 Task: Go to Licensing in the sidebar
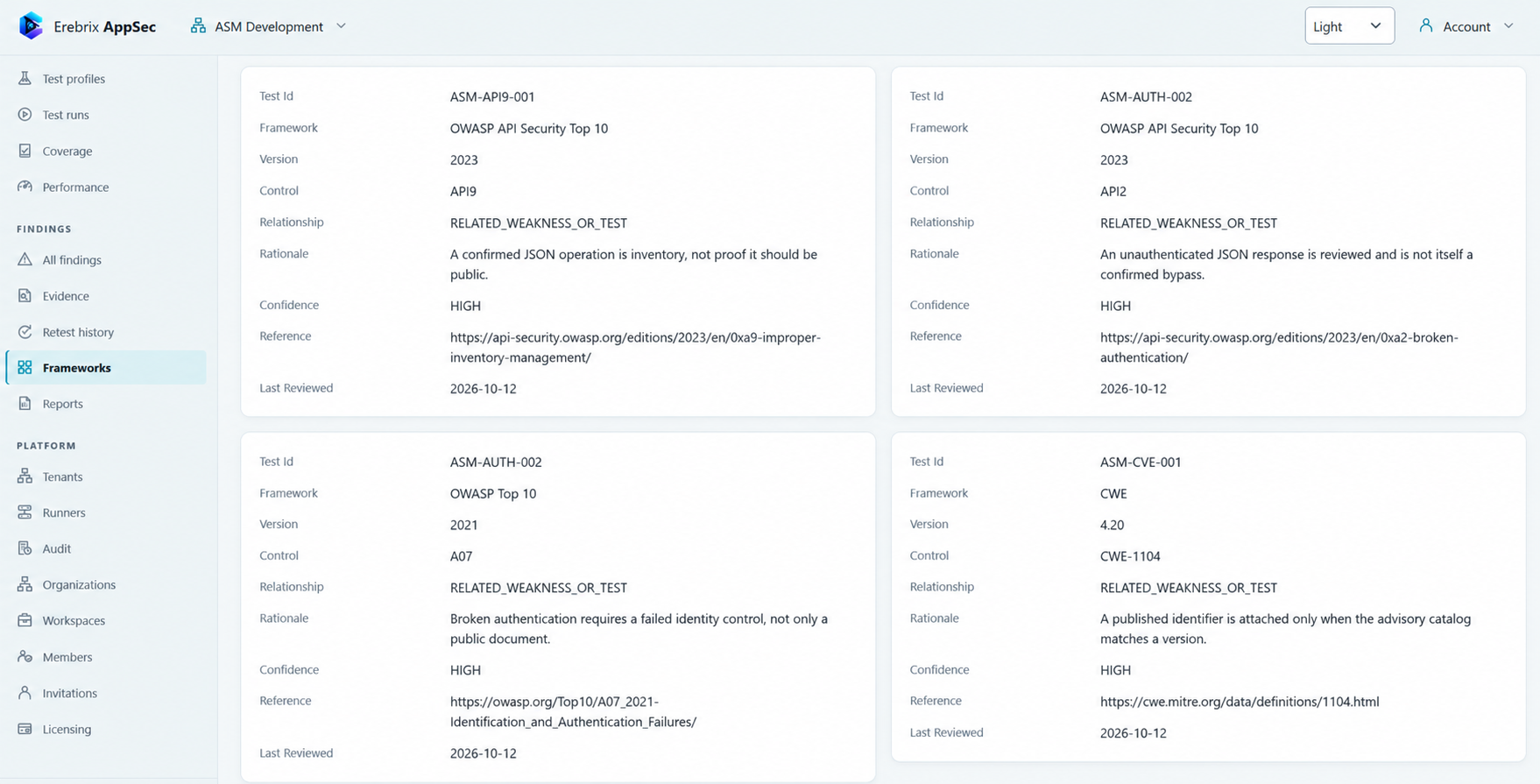[x=106, y=729]
